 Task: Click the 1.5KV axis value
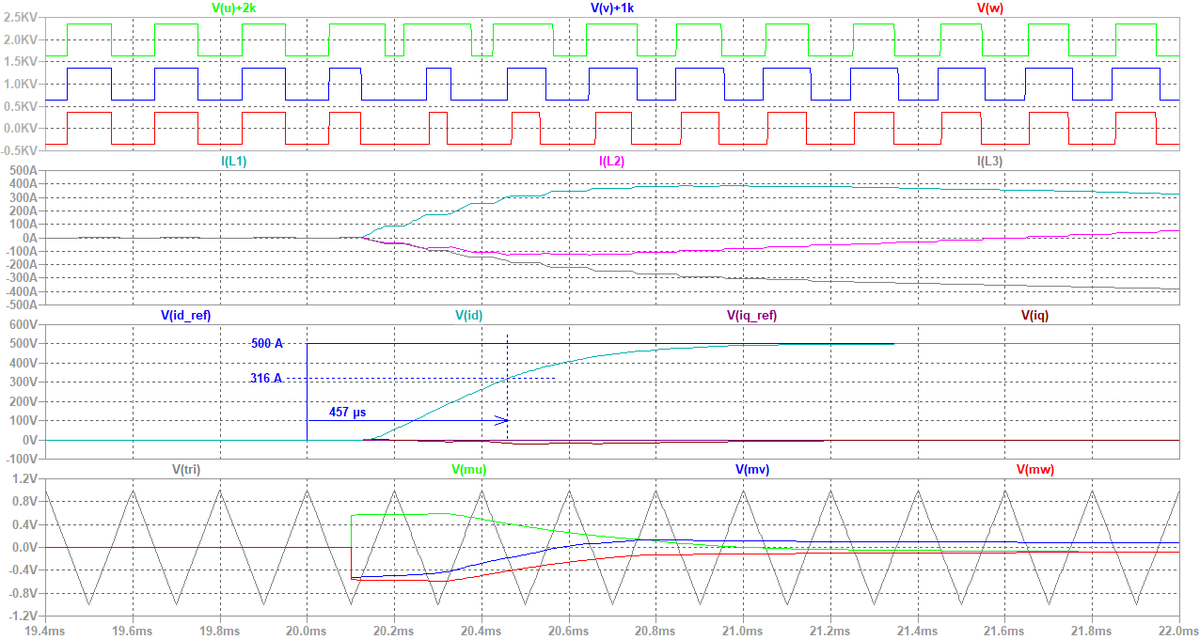19,63
